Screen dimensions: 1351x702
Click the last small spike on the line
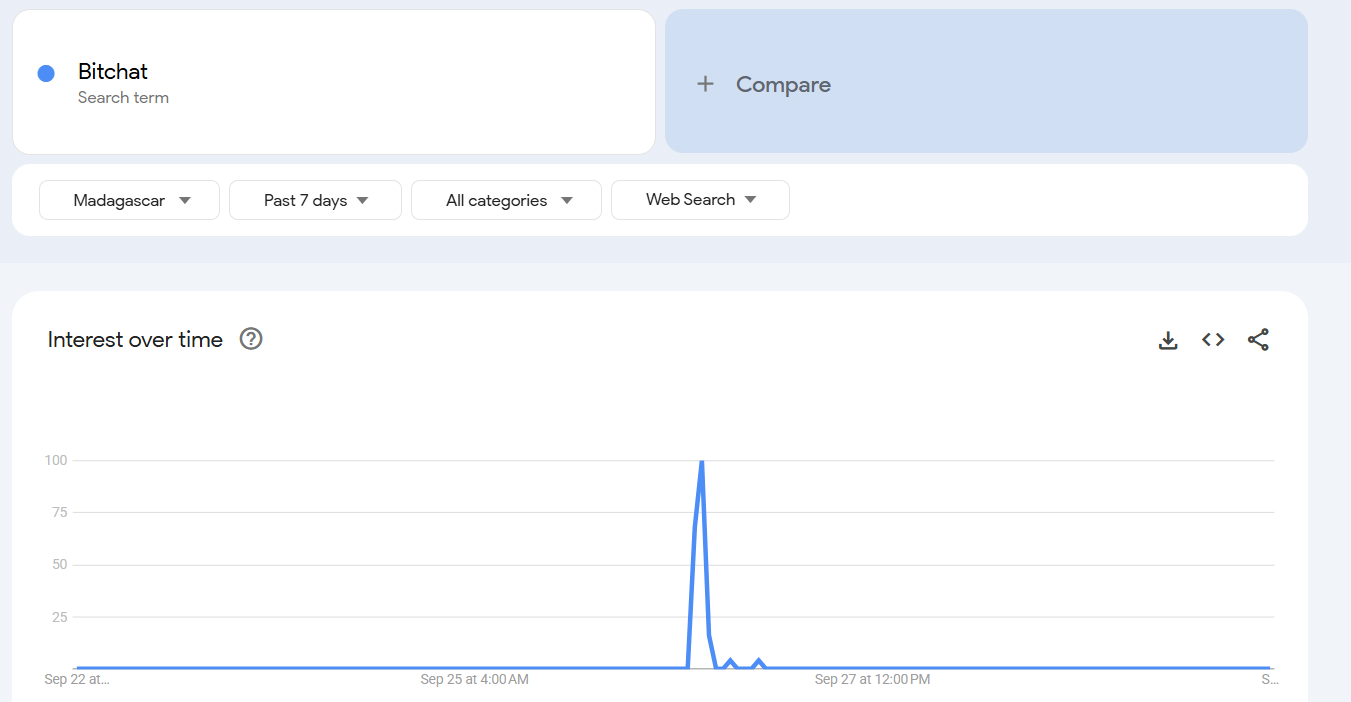coord(759,661)
